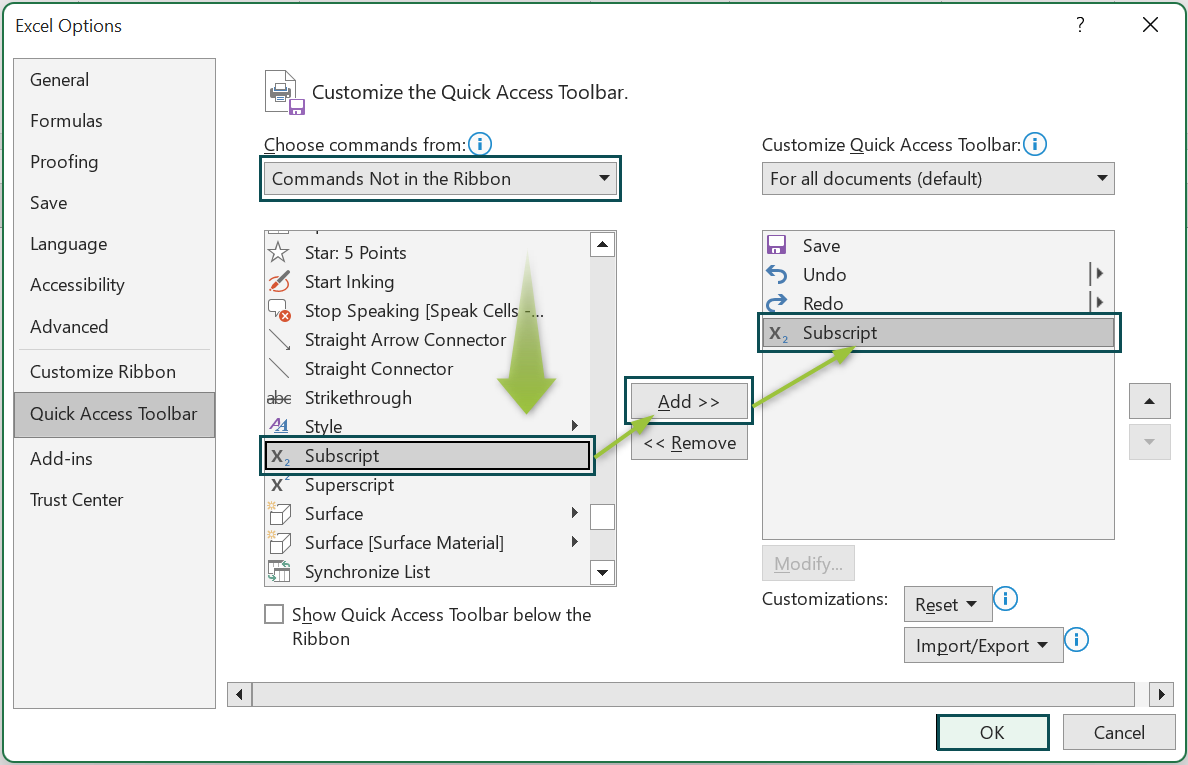Click the Superscript X icon

[x=280, y=485]
